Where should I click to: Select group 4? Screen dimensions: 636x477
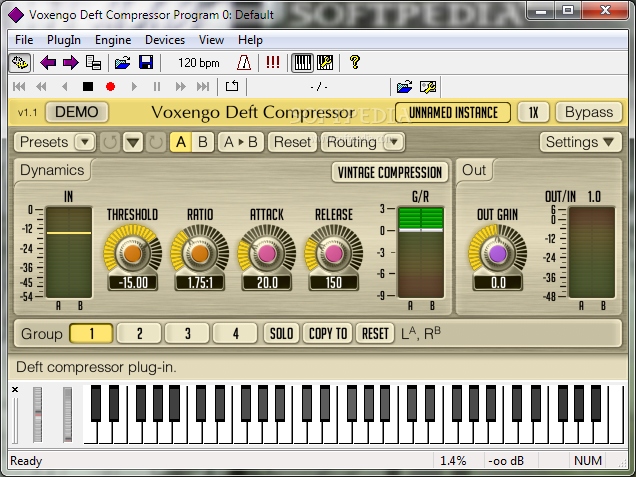(x=235, y=333)
